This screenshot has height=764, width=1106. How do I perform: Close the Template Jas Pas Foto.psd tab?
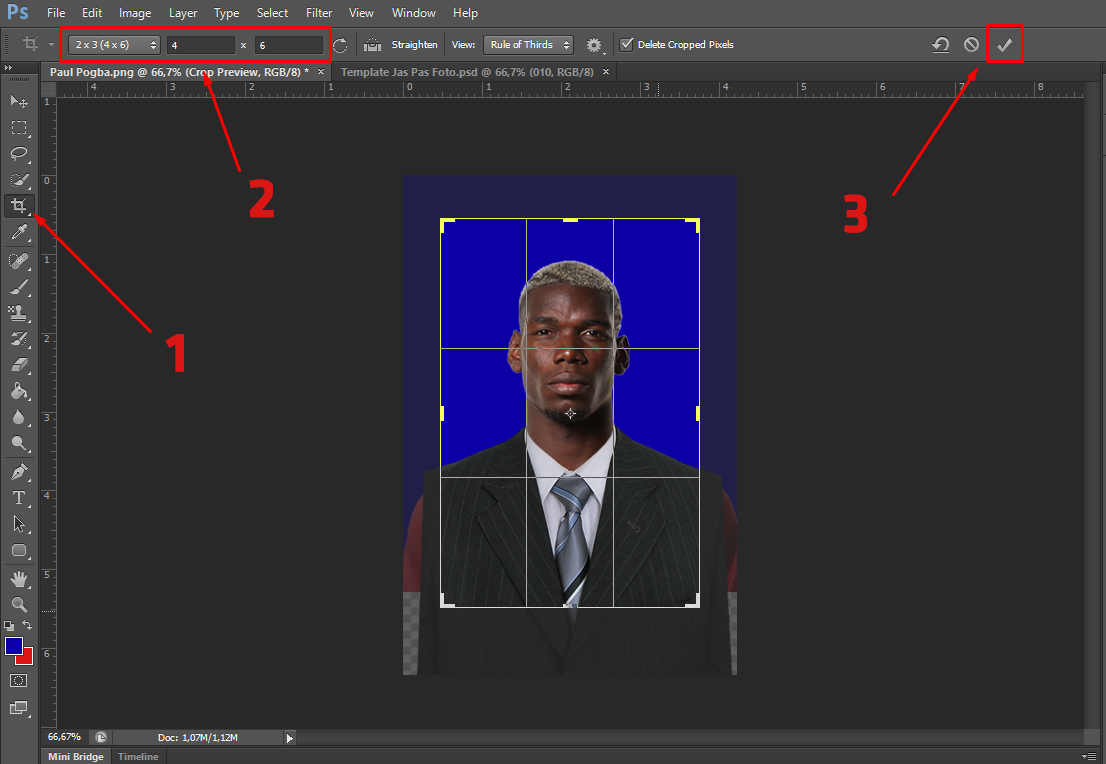pyautogui.click(x=606, y=72)
